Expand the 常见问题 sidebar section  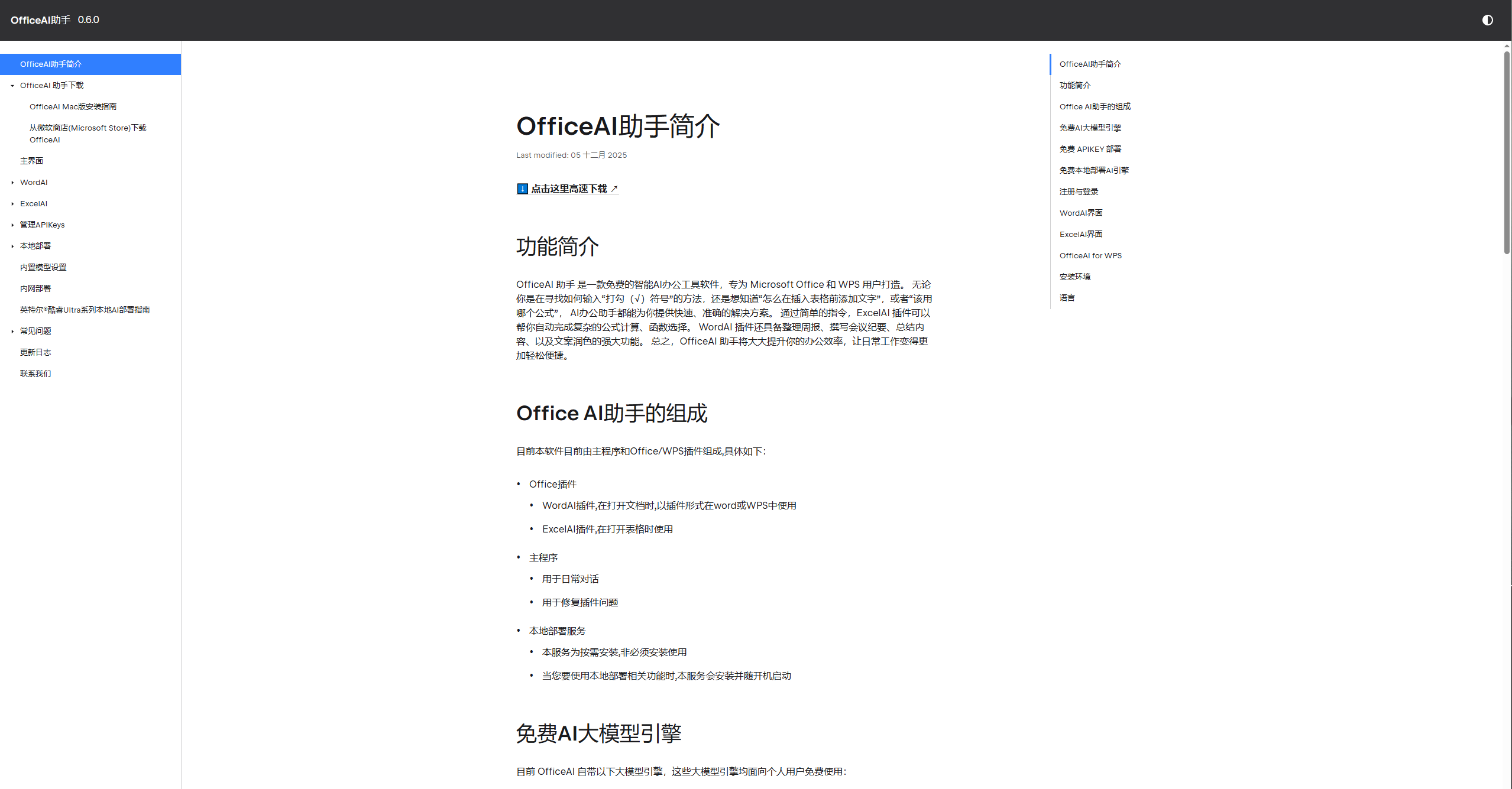click(x=12, y=332)
